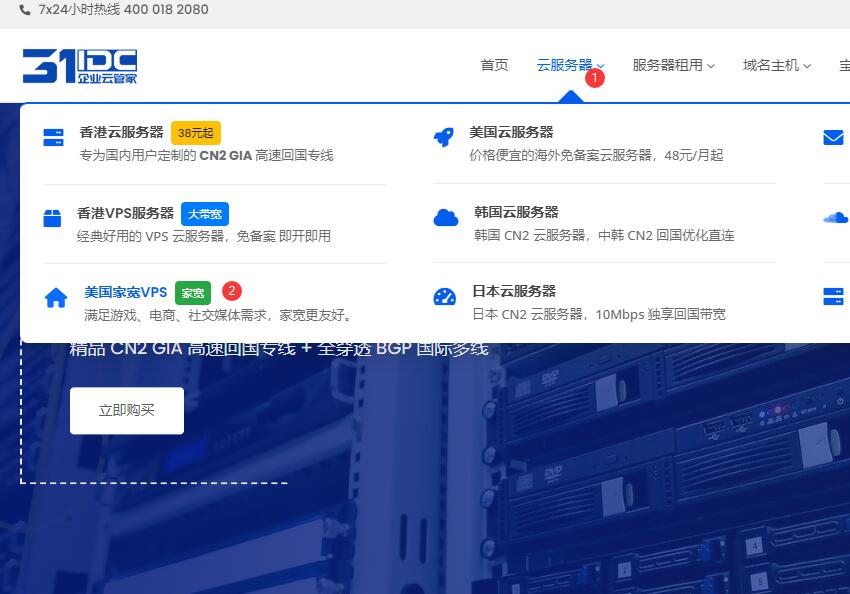The image size is (850, 594).
Task: Click the blue 大带宽 badge
Action: tap(205, 214)
